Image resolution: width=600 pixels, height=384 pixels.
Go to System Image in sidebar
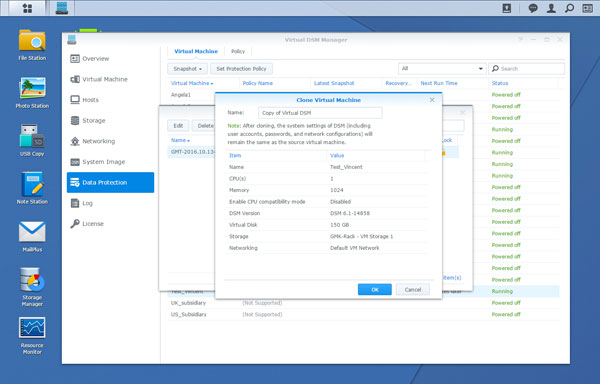[110, 162]
